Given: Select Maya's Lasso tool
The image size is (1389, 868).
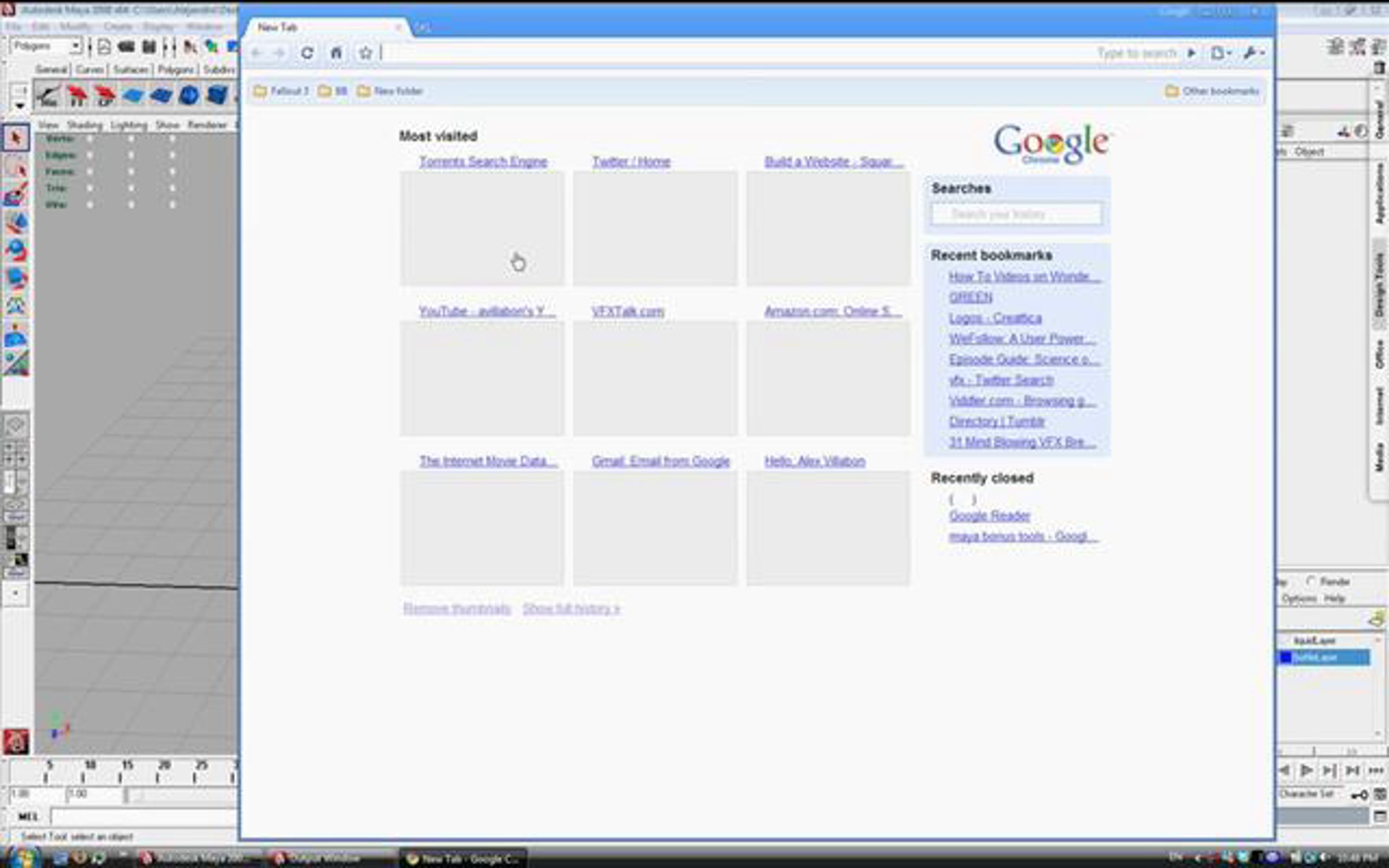Looking at the screenshot, I should [16, 166].
